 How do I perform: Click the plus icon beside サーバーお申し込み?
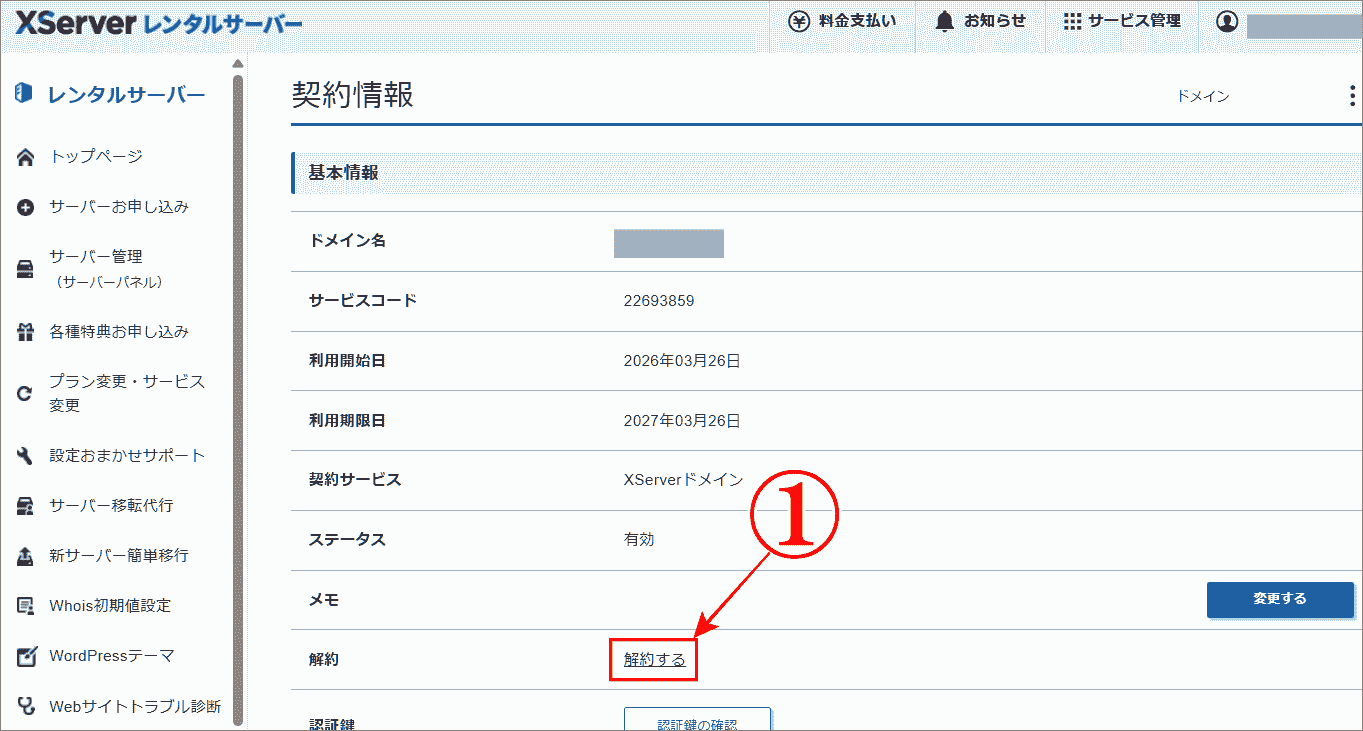26,208
